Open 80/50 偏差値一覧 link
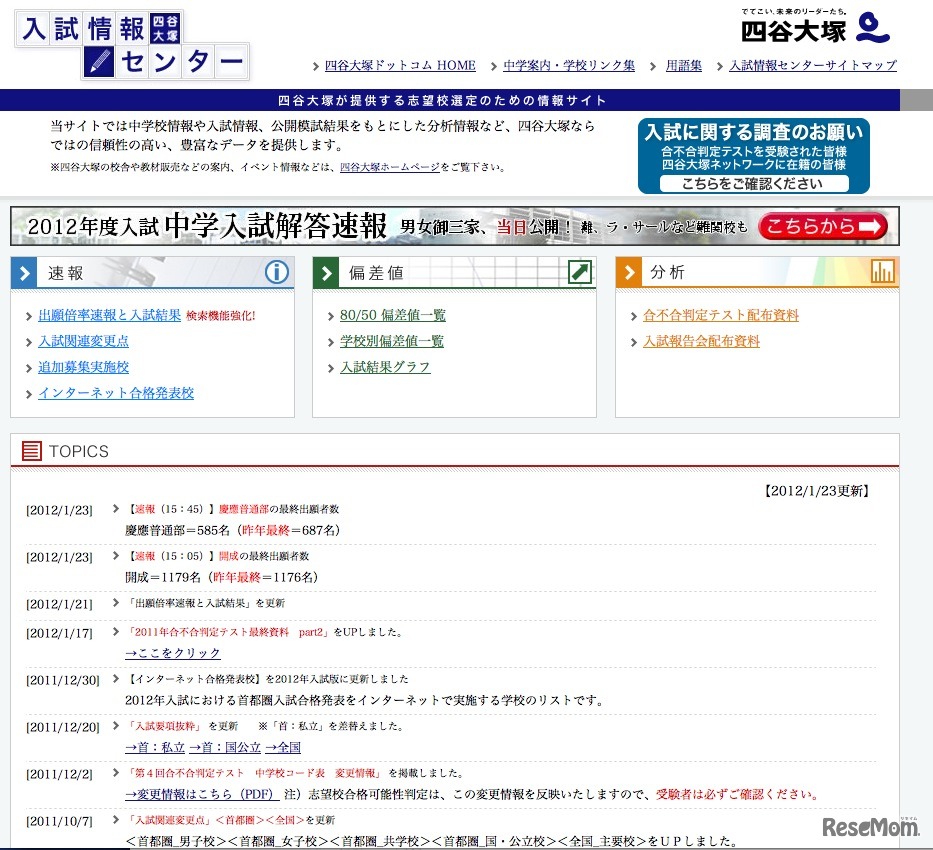The height and width of the screenshot is (850, 933). [393, 315]
